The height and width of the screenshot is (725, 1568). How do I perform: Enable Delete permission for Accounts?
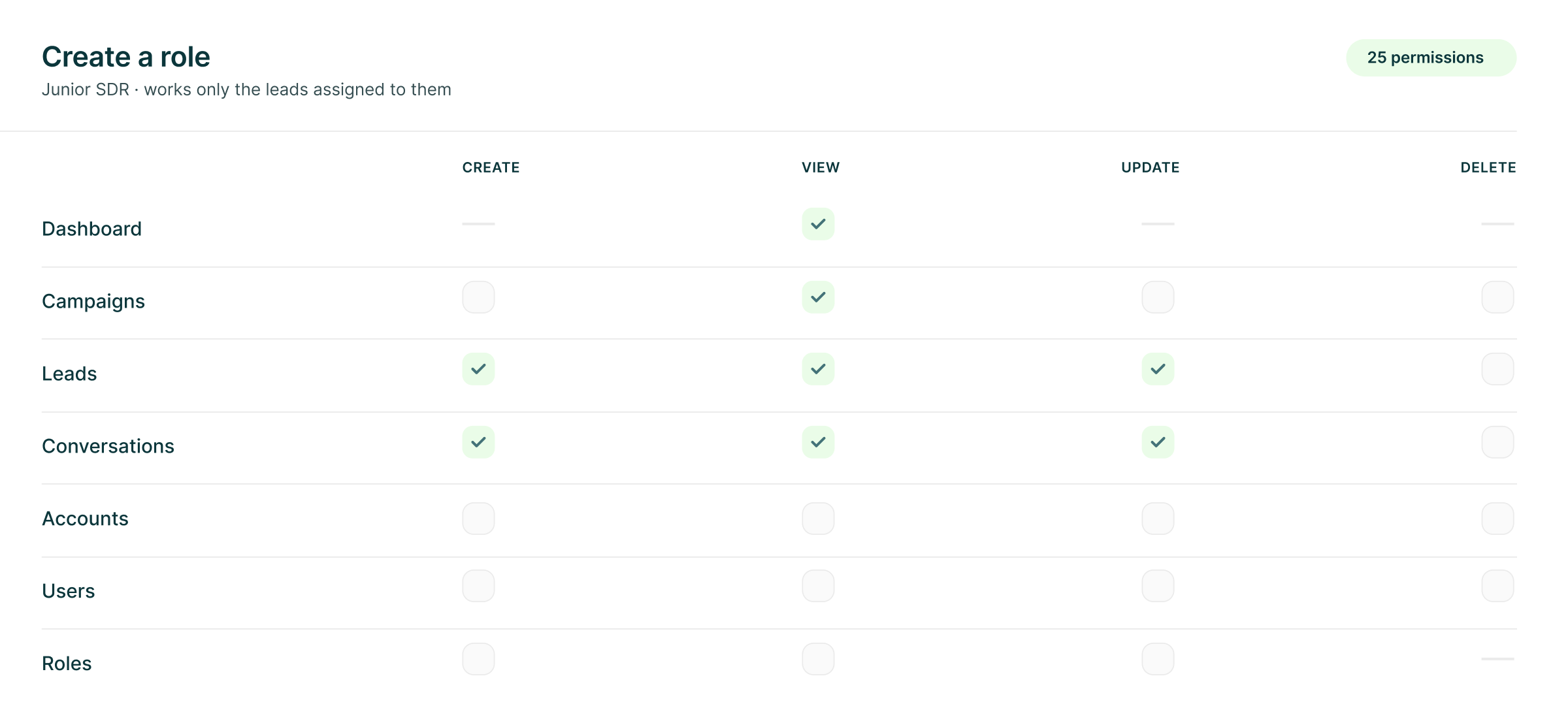[1497, 519]
